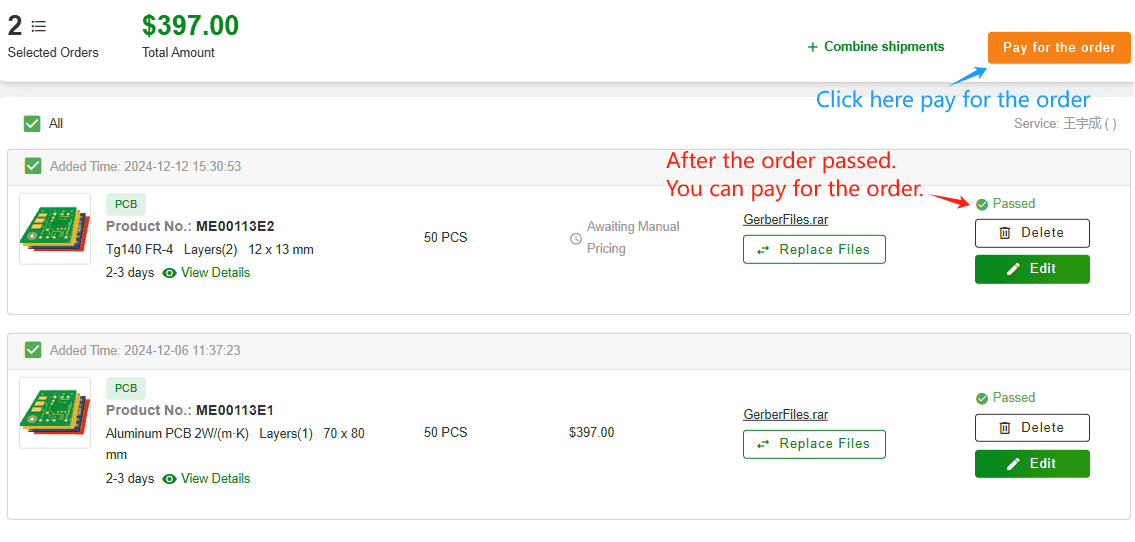Open GerberFiles.rar link for ME00113E2
Screen dimensions: 1135x542
(785, 220)
